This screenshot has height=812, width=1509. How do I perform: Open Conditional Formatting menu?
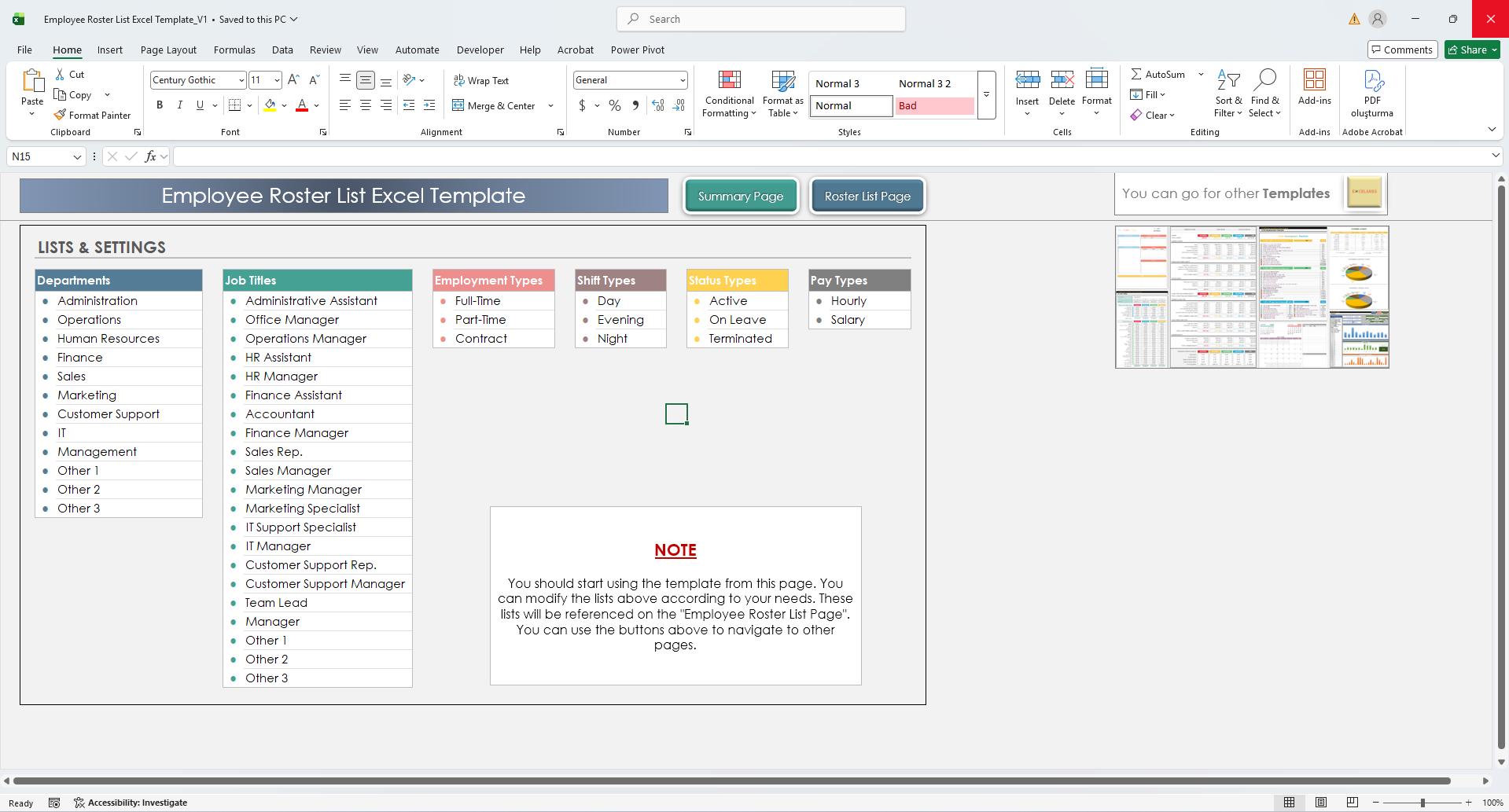pyautogui.click(x=729, y=94)
